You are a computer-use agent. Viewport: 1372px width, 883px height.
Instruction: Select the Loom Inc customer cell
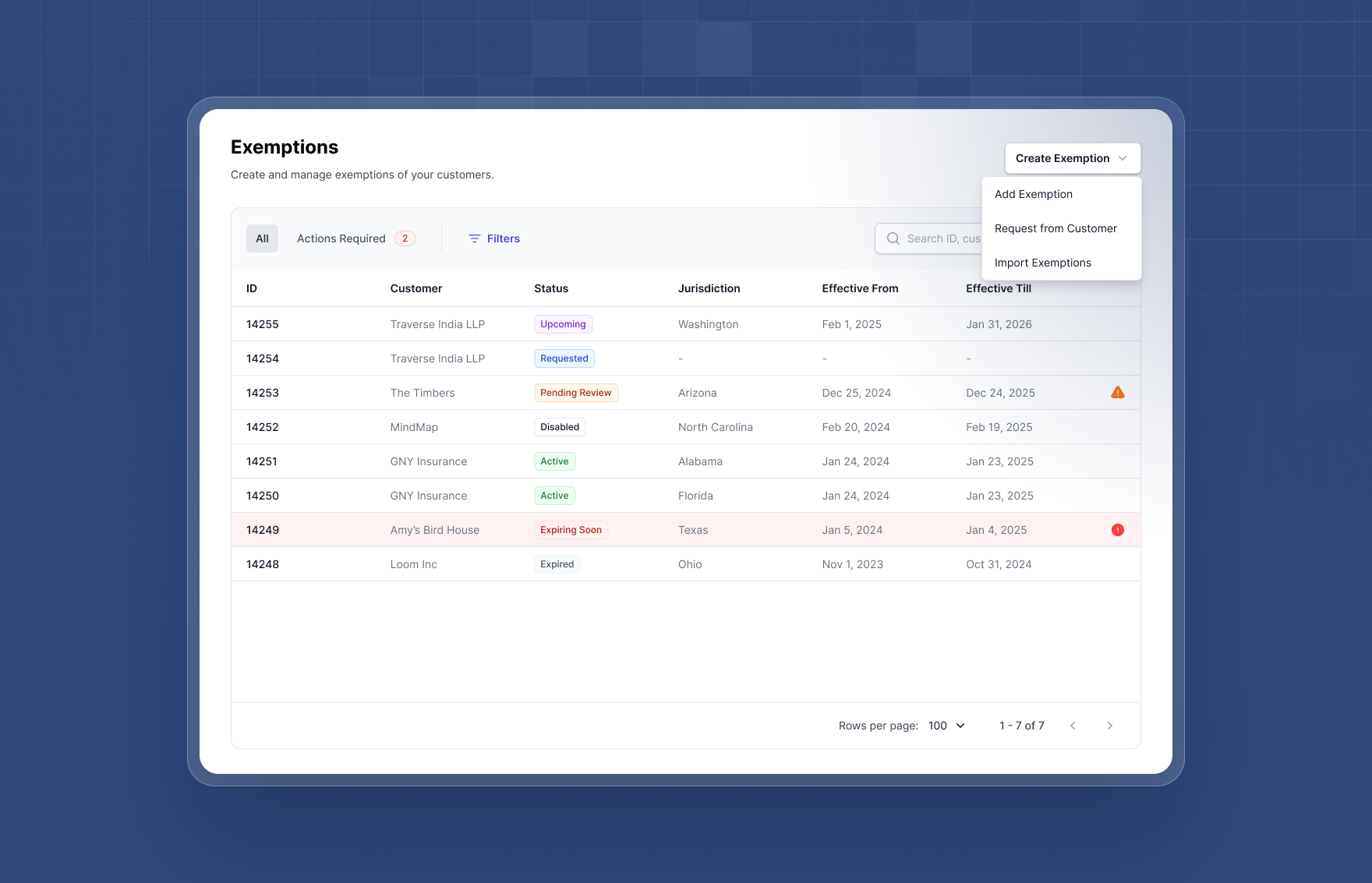point(414,564)
